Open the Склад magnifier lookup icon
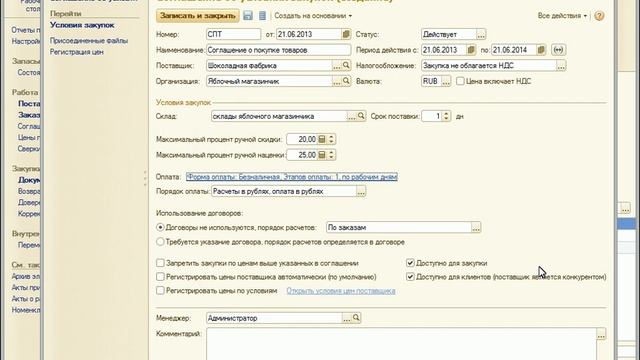640x360 pixels. pyautogui.click(x=361, y=116)
